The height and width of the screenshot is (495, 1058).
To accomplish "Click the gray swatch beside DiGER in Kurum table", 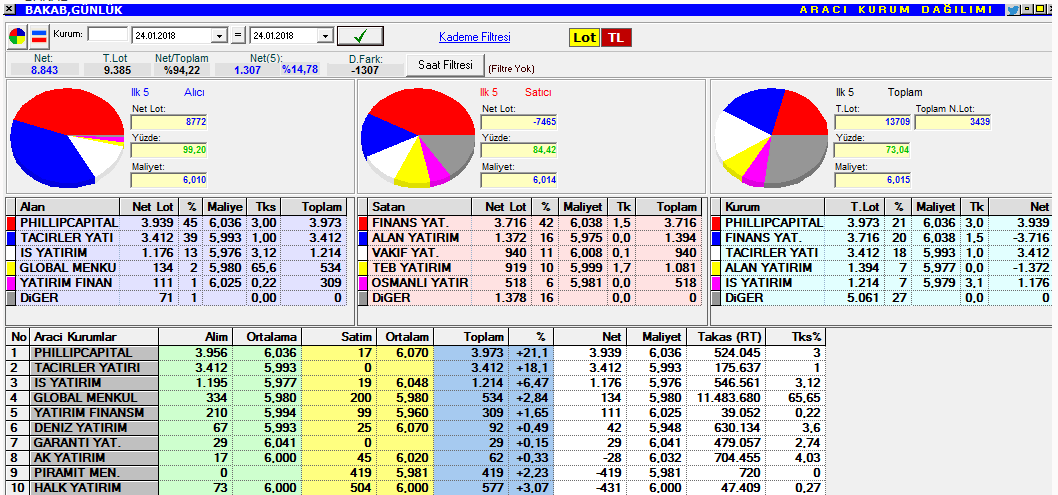I will point(716,298).
